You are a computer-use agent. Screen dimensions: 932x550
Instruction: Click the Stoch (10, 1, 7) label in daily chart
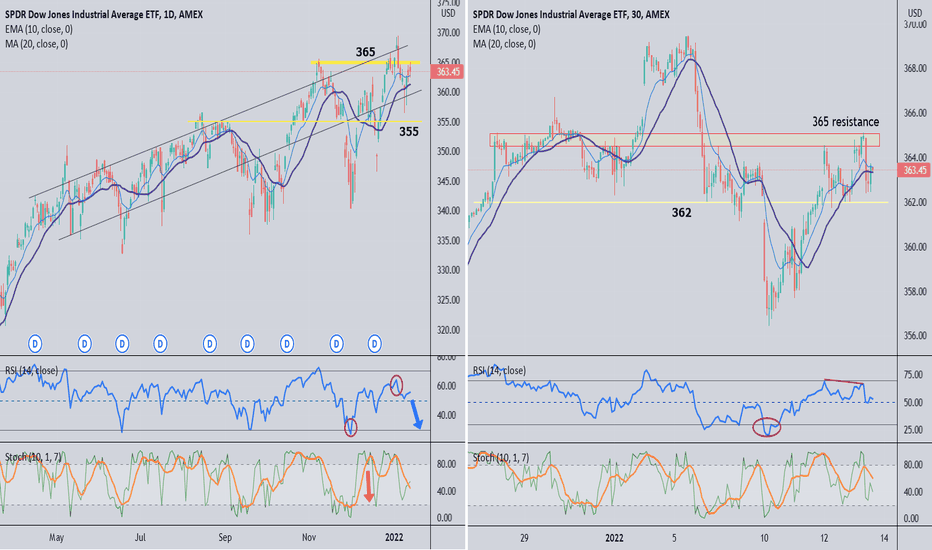click(33, 457)
